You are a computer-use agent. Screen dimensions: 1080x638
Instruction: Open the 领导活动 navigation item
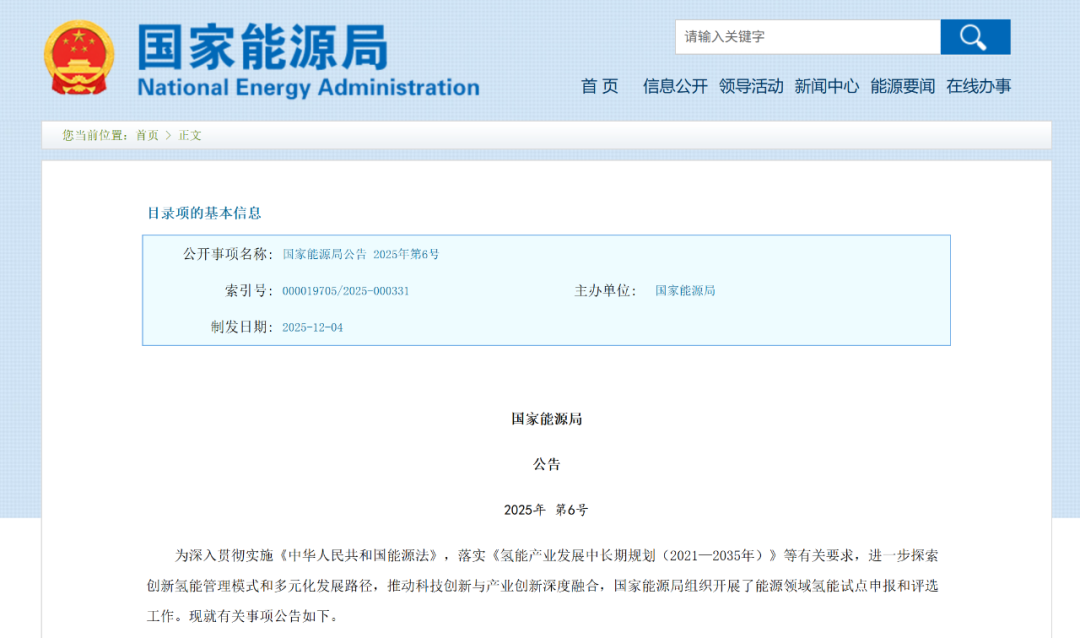(x=751, y=86)
